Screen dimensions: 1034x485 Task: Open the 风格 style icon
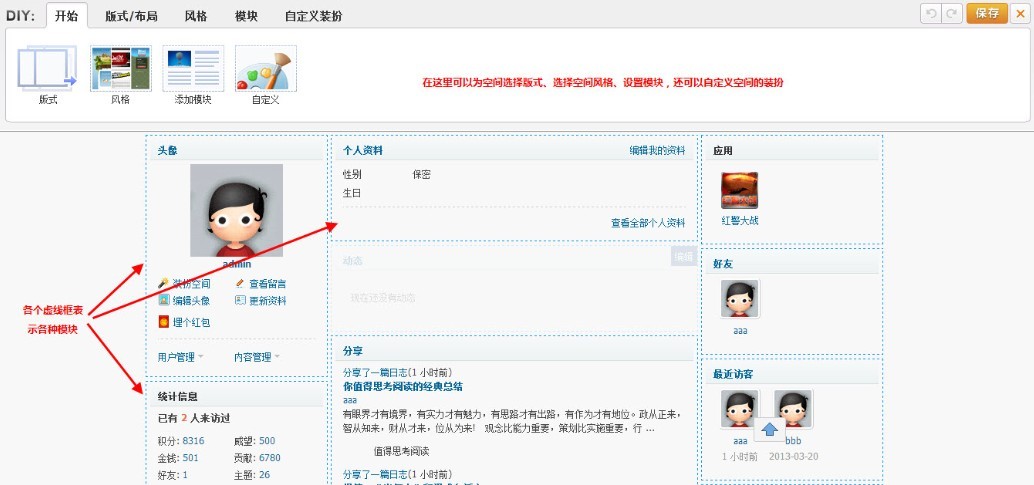point(120,69)
